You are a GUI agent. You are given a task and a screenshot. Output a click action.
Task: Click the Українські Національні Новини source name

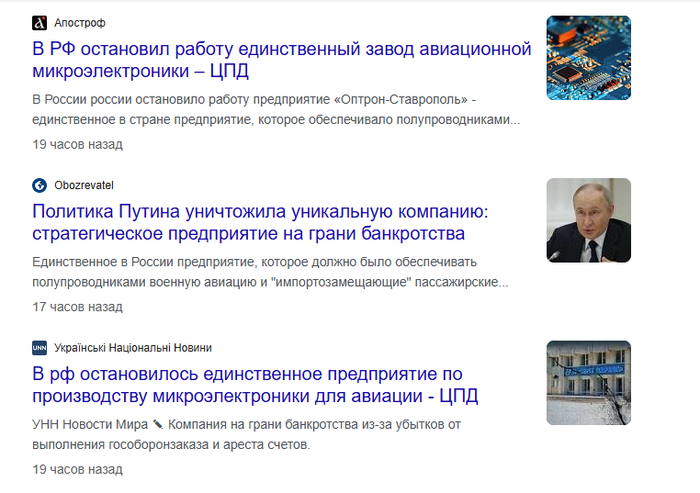tap(133, 347)
